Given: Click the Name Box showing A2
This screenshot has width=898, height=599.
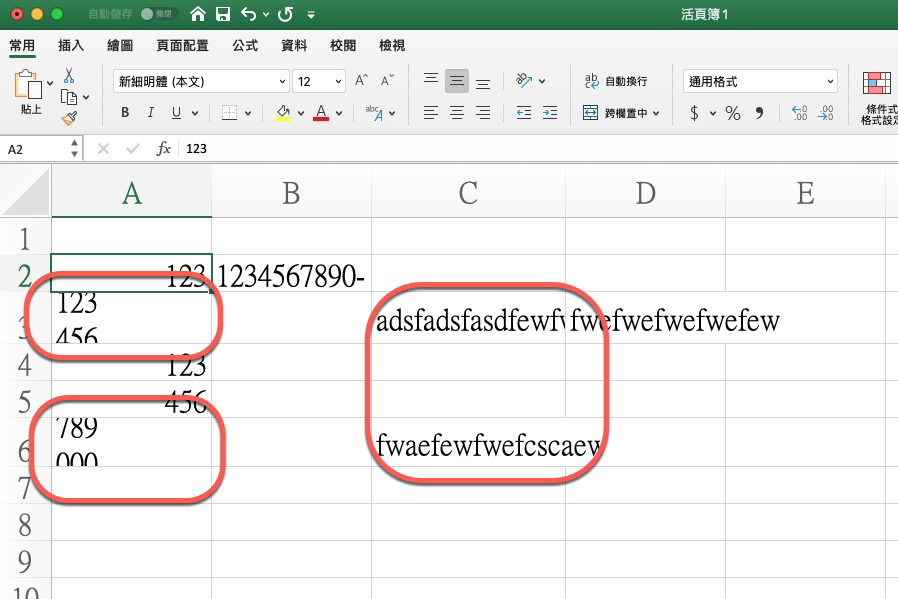Looking at the screenshot, I should point(35,147).
